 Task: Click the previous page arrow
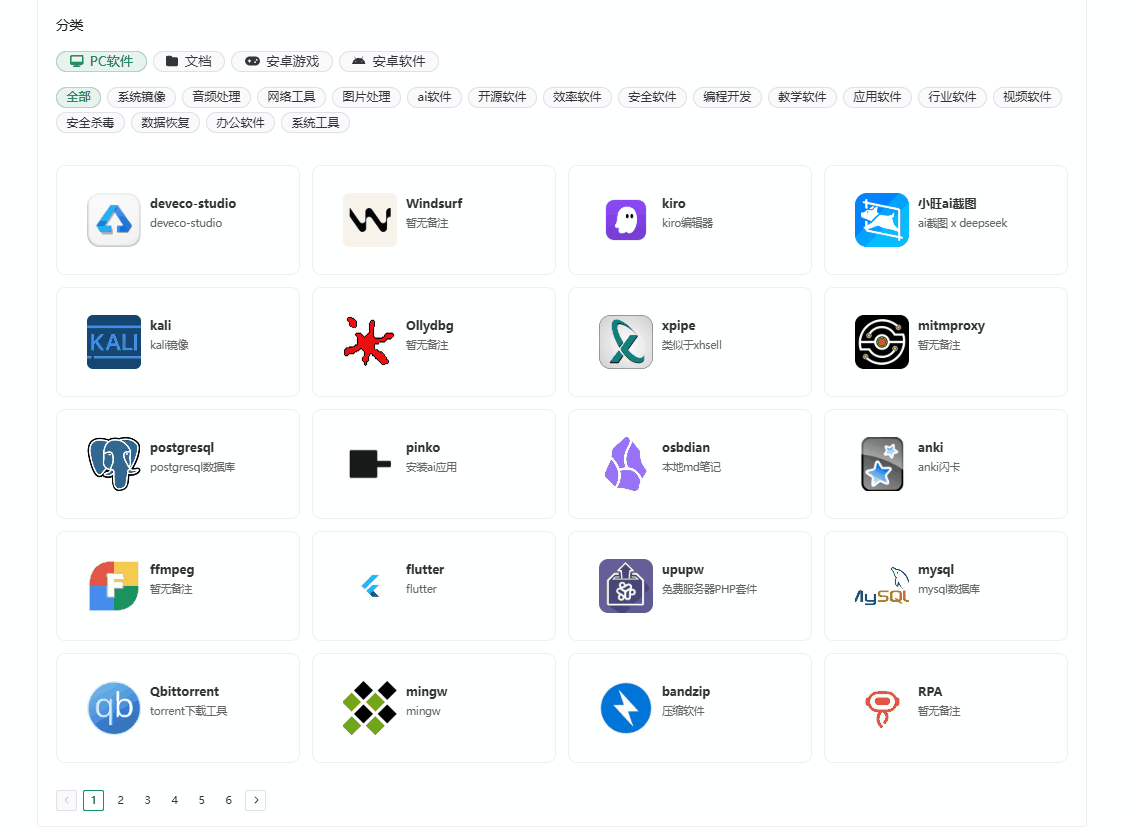[x=66, y=800]
